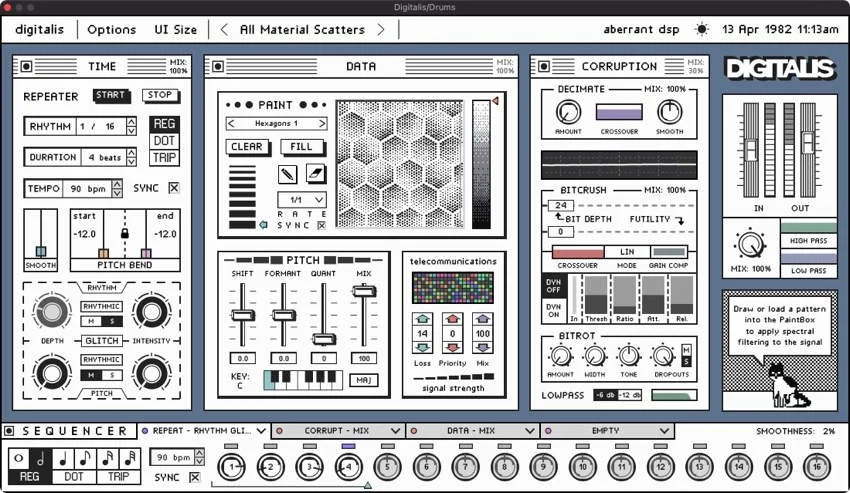Image resolution: width=850 pixels, height=493 pixels.
Task: Click next pattern arrow beside Hexagons 1
Action: click(x=322, y=124)
